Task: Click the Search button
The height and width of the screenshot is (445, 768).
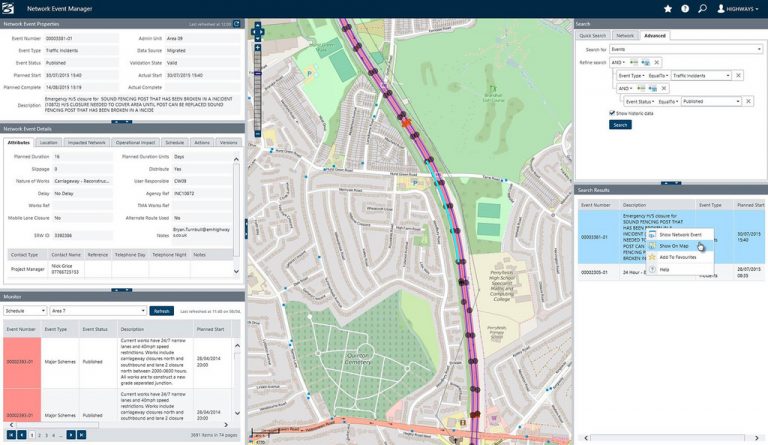Action: (x=620, y=125)
